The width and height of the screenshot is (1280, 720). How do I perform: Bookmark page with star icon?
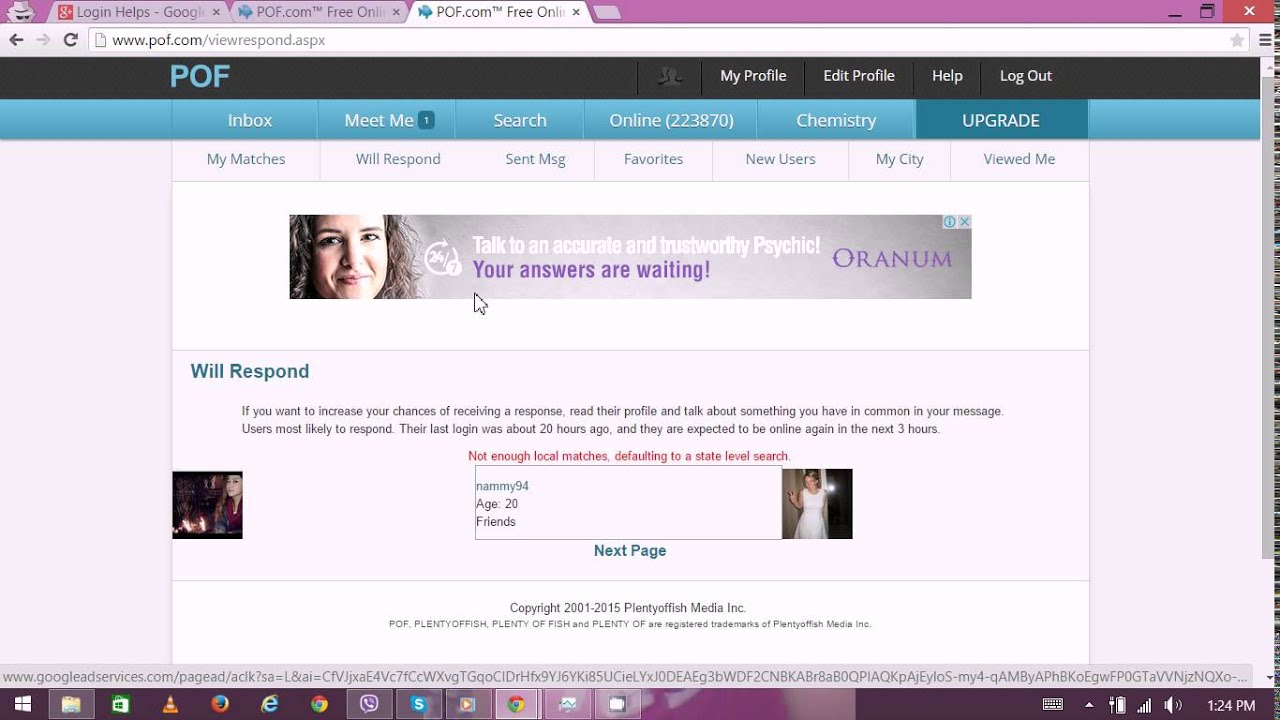1237,40
